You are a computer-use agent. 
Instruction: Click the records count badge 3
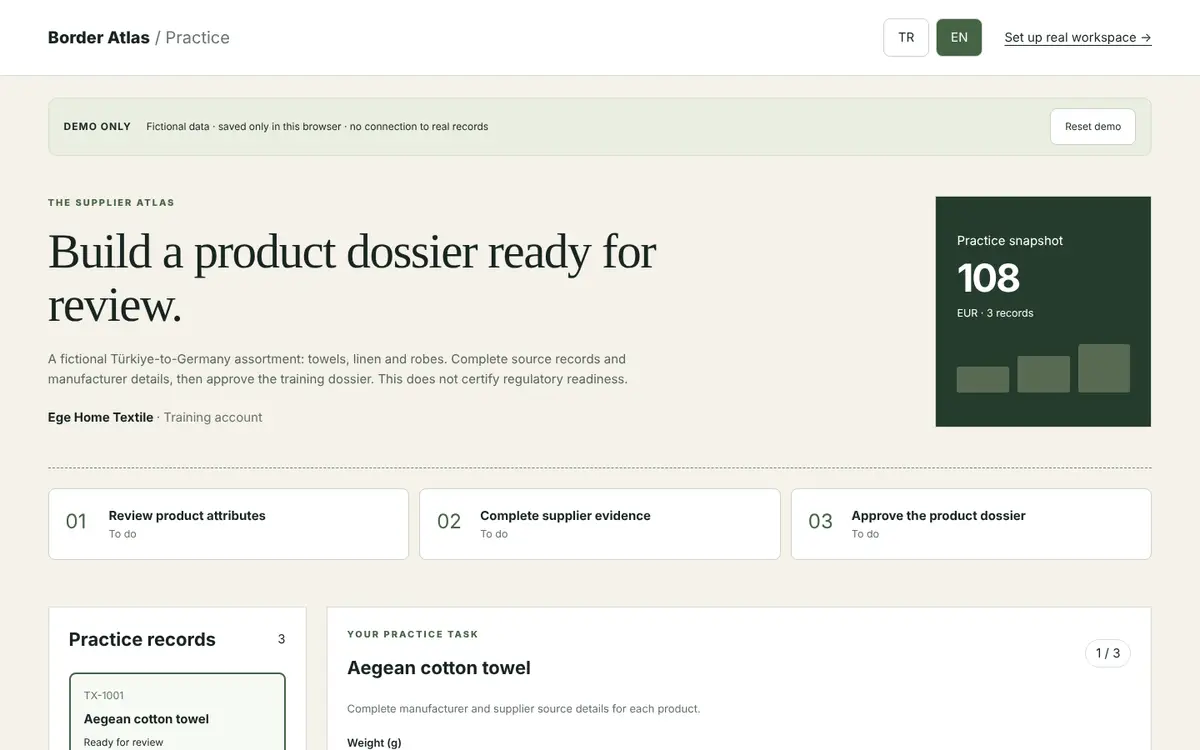coord(281,639)
